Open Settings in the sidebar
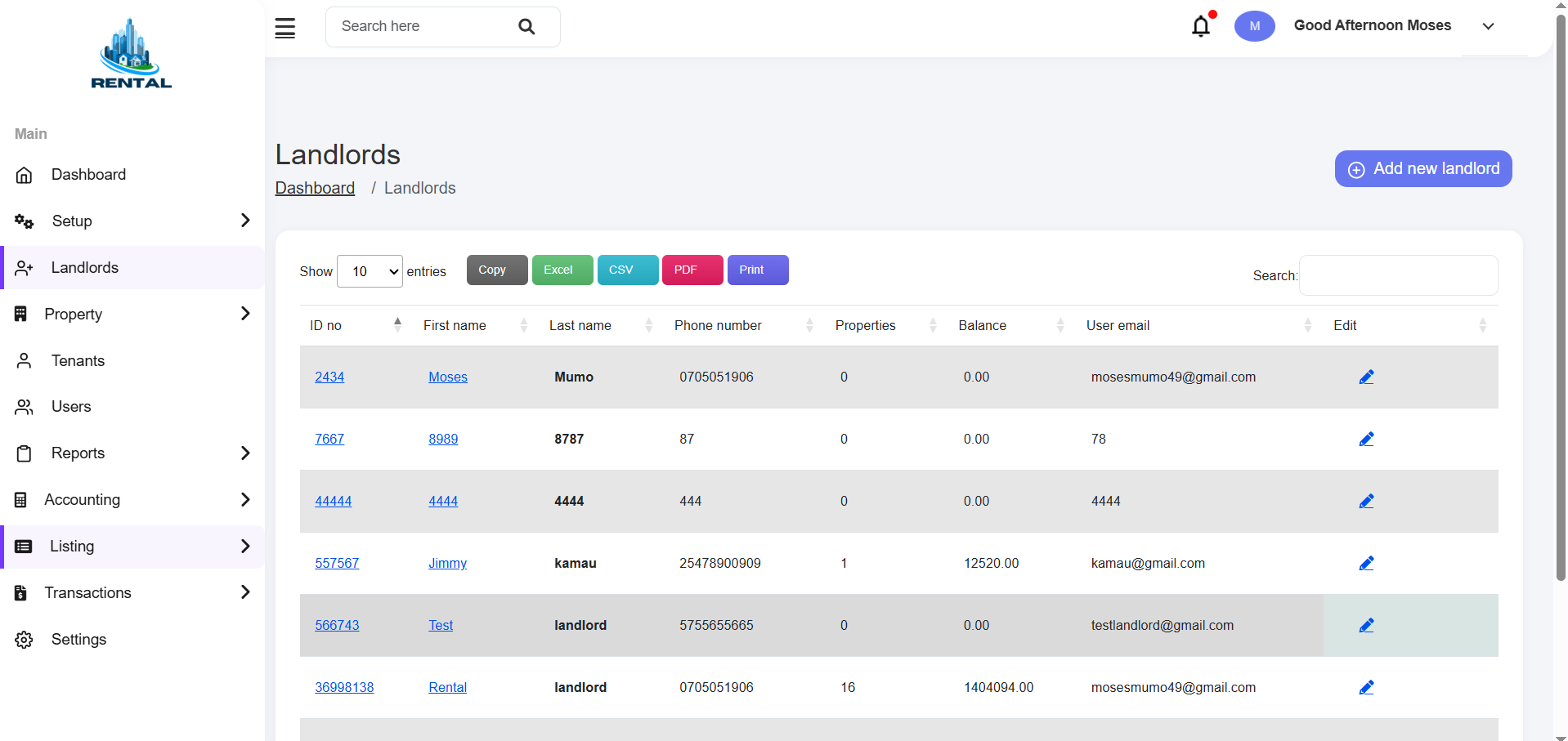Screen dimensions: 1568x741 point(78,640)
